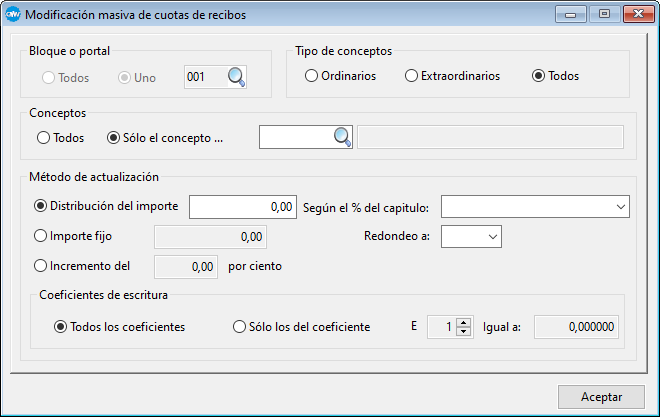This screenshot has height=417, width=660.
Task: Choose Sólo los del coeficiente option
Action: pos(239,326)
